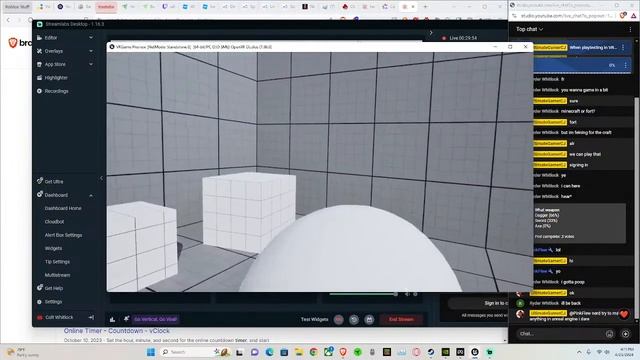Image resolution: width=640 pixels, height=360 pixels.
Task: Click the Live timer status indicator
Action: tap(459, 38)
